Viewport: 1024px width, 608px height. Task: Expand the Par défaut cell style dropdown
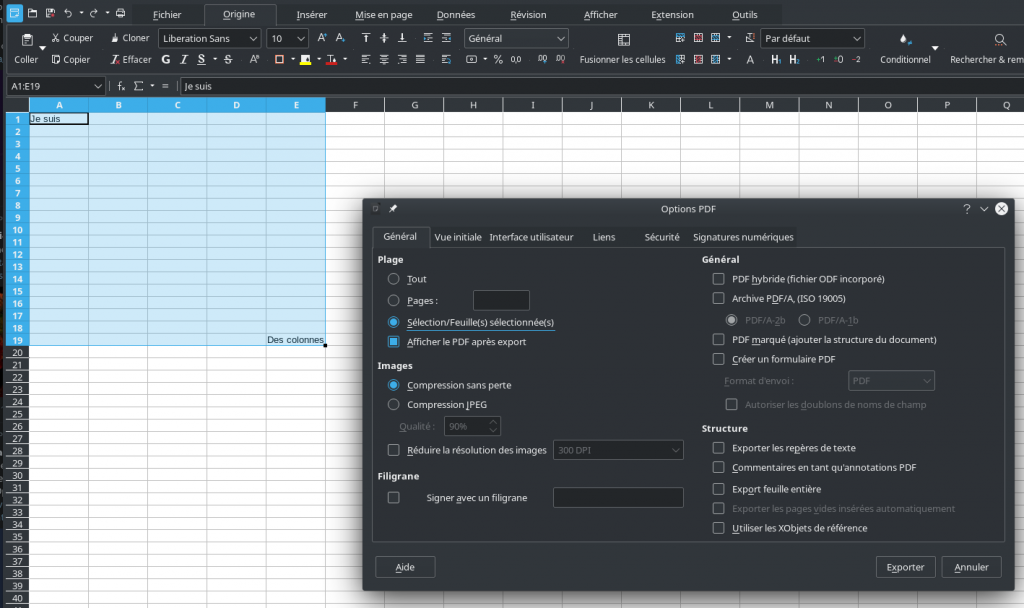[x=856, y=38]
